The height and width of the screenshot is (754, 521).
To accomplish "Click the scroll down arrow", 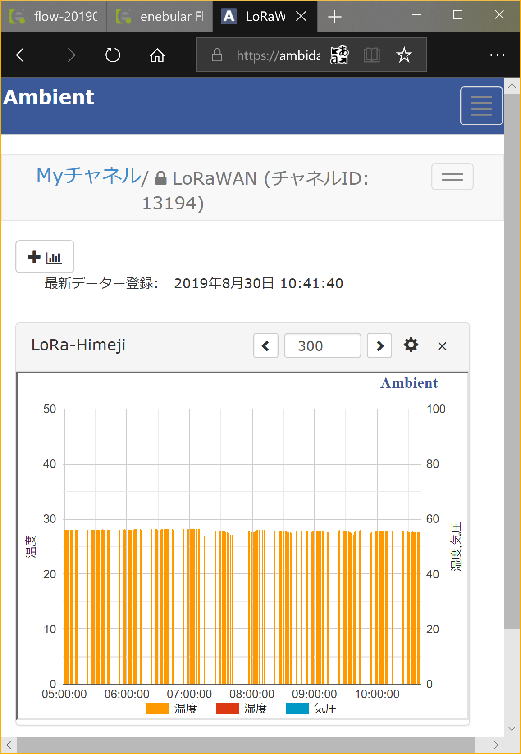I will [512, 729].
